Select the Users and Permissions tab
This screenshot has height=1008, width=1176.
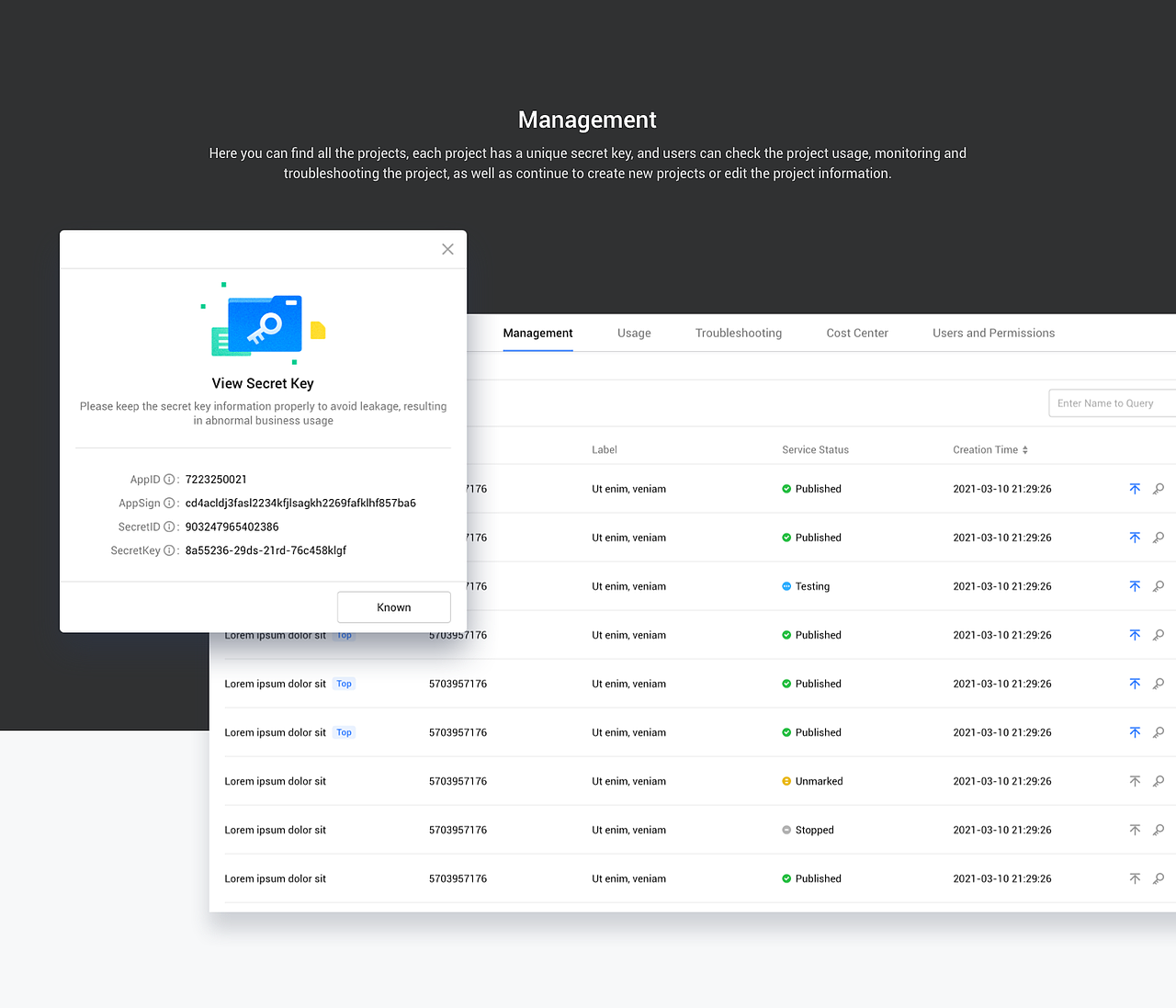point(993,334)
